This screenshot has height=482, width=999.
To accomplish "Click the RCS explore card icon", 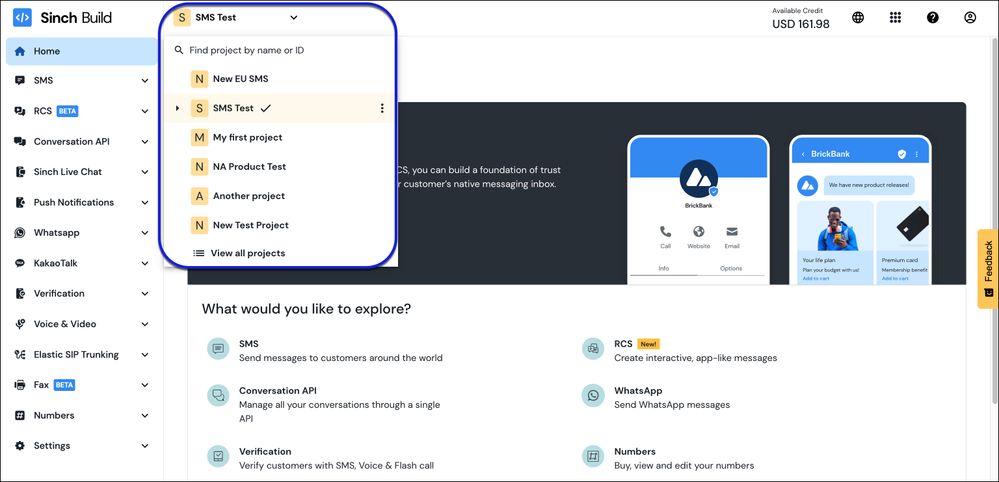I will click(593, 349).
